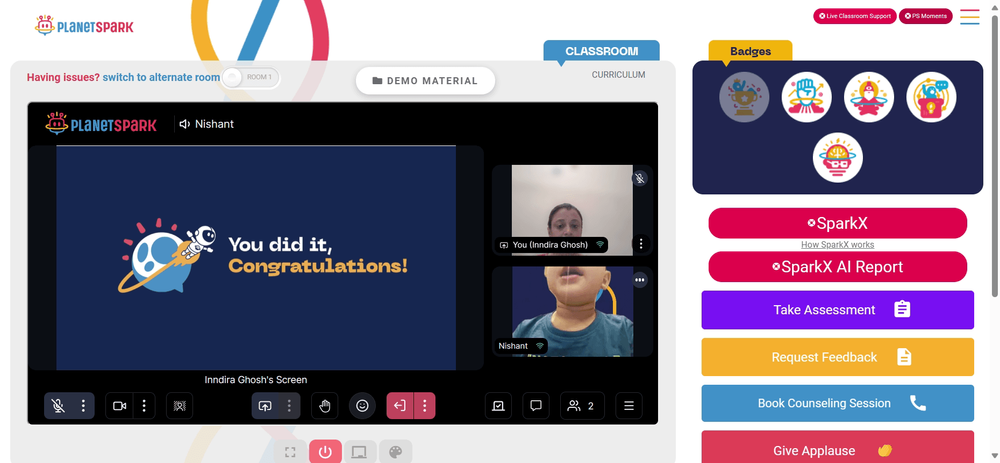Image resolution: width=1000 pixels, height=463 pixels.
Task: Select the meditating guru badge
Action: tap(869, 97)
